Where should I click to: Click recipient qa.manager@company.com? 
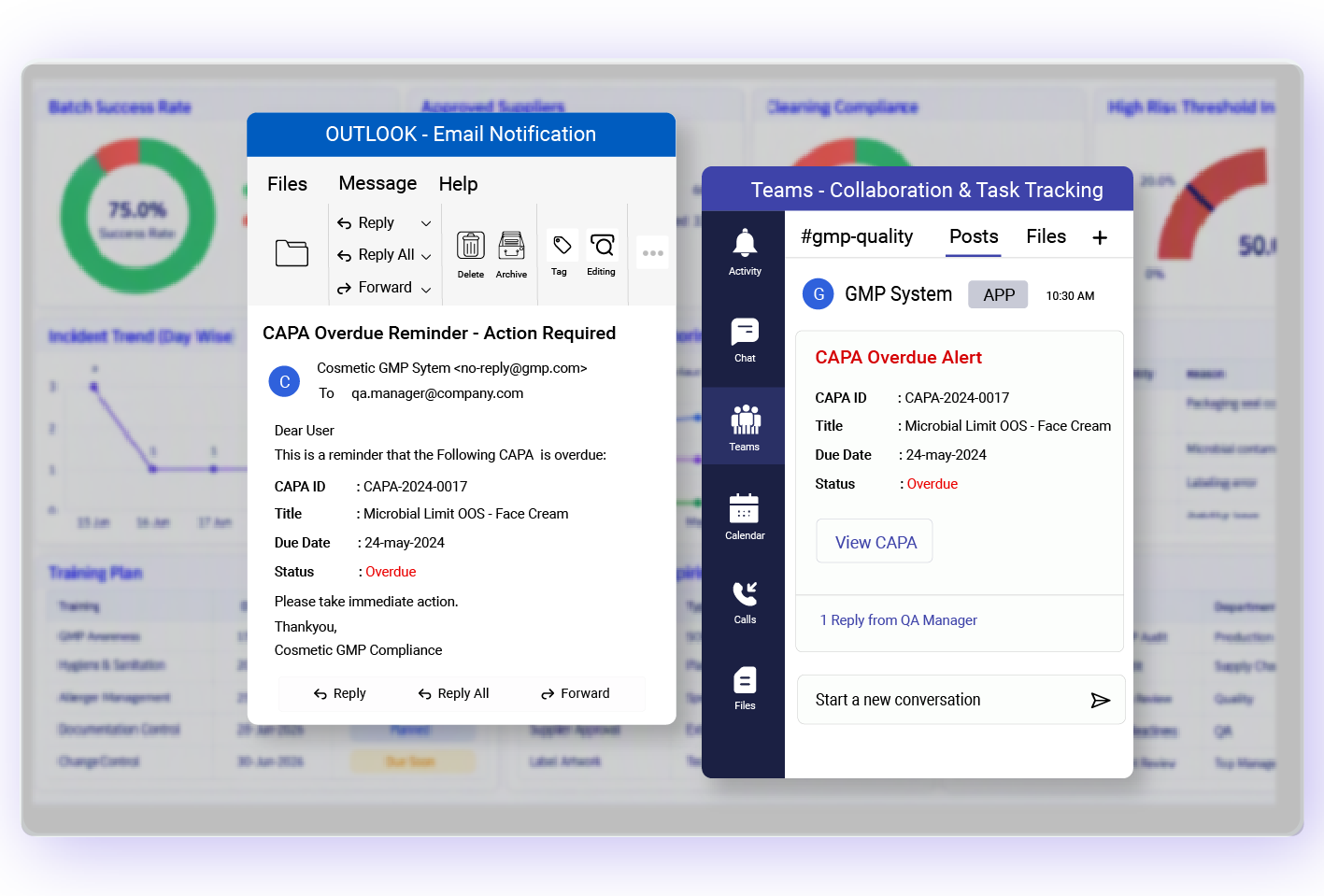click(x=437, y=393)
